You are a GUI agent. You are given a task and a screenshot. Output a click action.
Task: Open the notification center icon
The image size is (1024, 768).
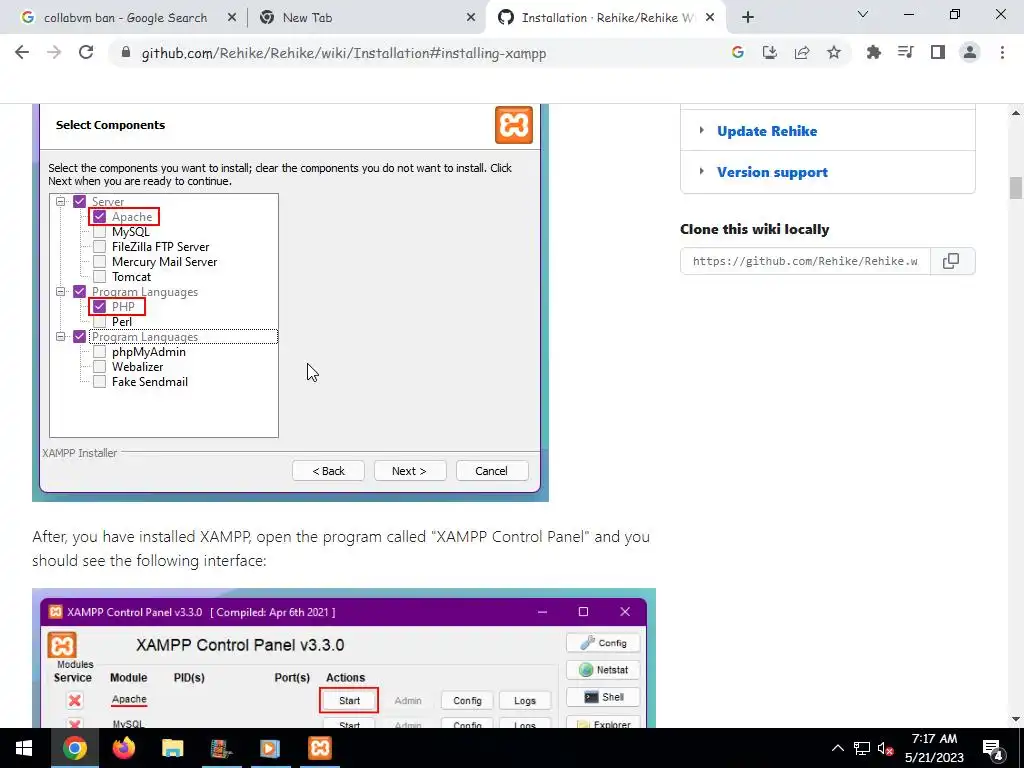[993, 749]
